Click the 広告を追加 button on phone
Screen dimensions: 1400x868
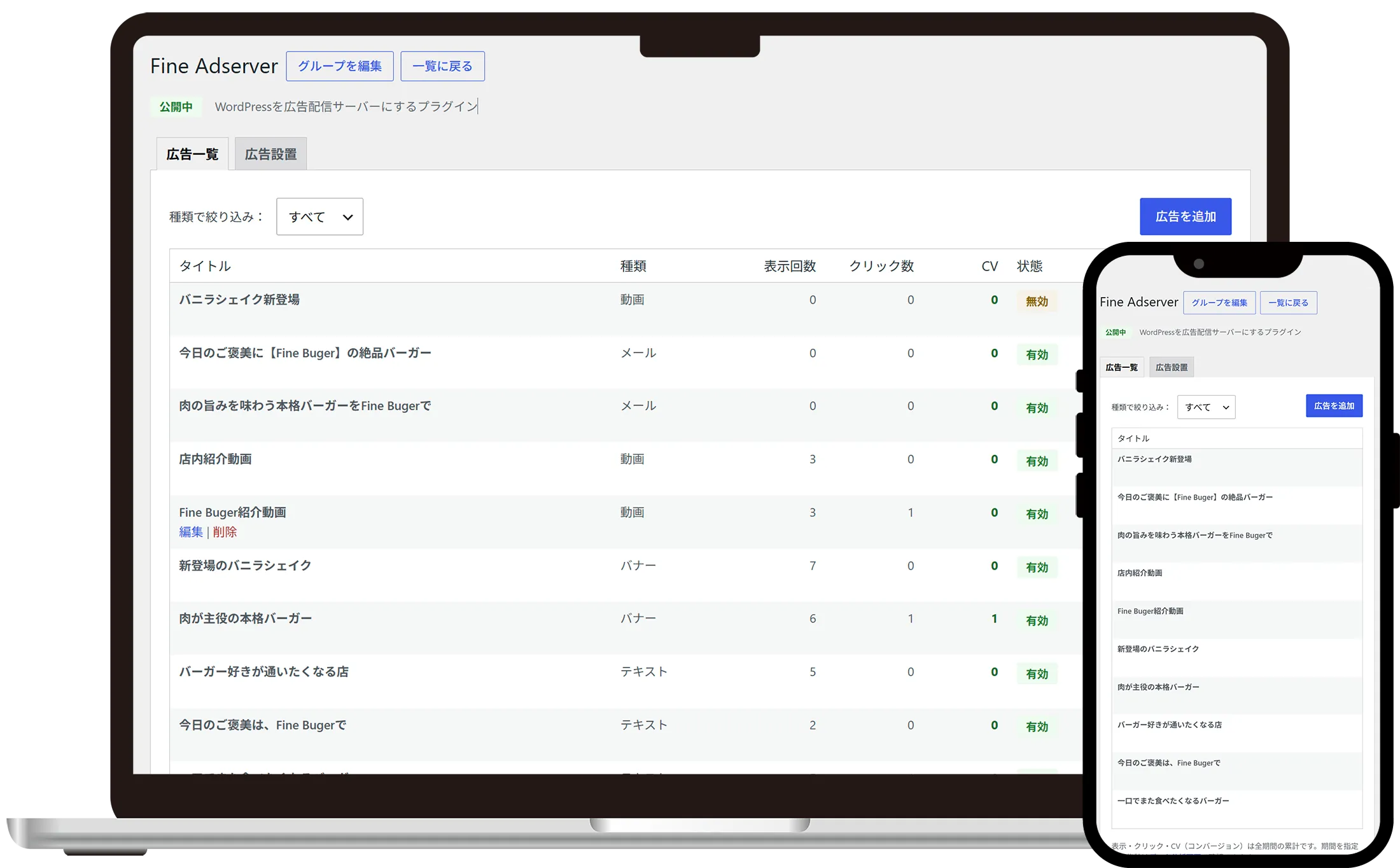[x=1334, y=405]
